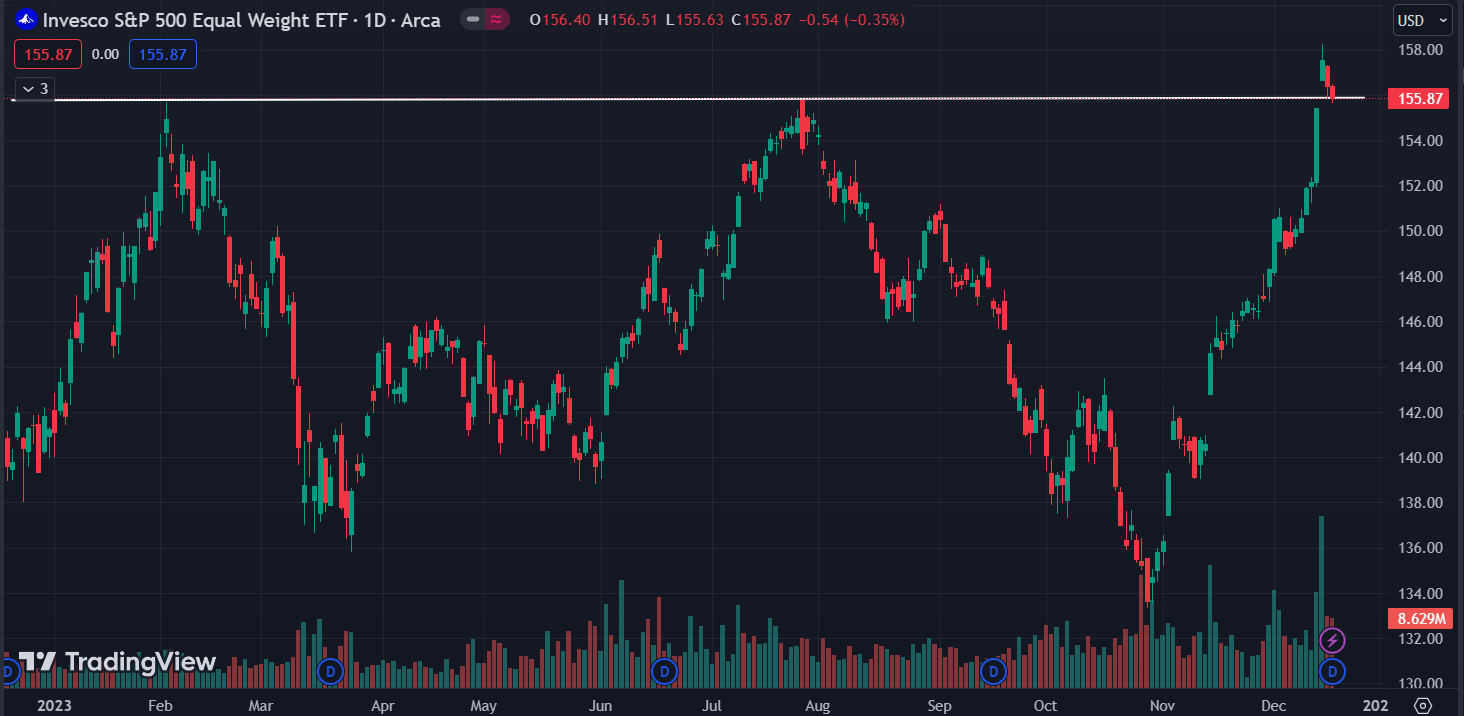Click the change value −0.54 (−0.35%)
The image size is (1464, 716).
pyautogui.click(x=850, y=20)
